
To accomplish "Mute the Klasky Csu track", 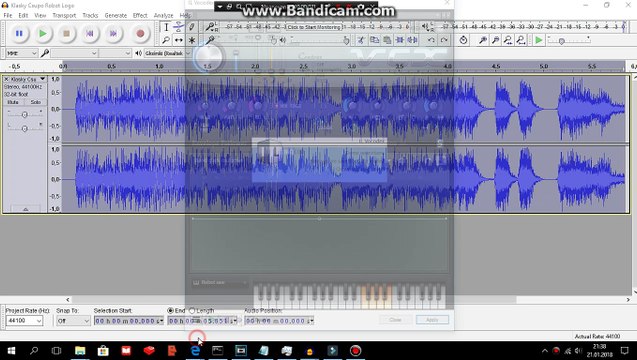I will click(13, 102).
